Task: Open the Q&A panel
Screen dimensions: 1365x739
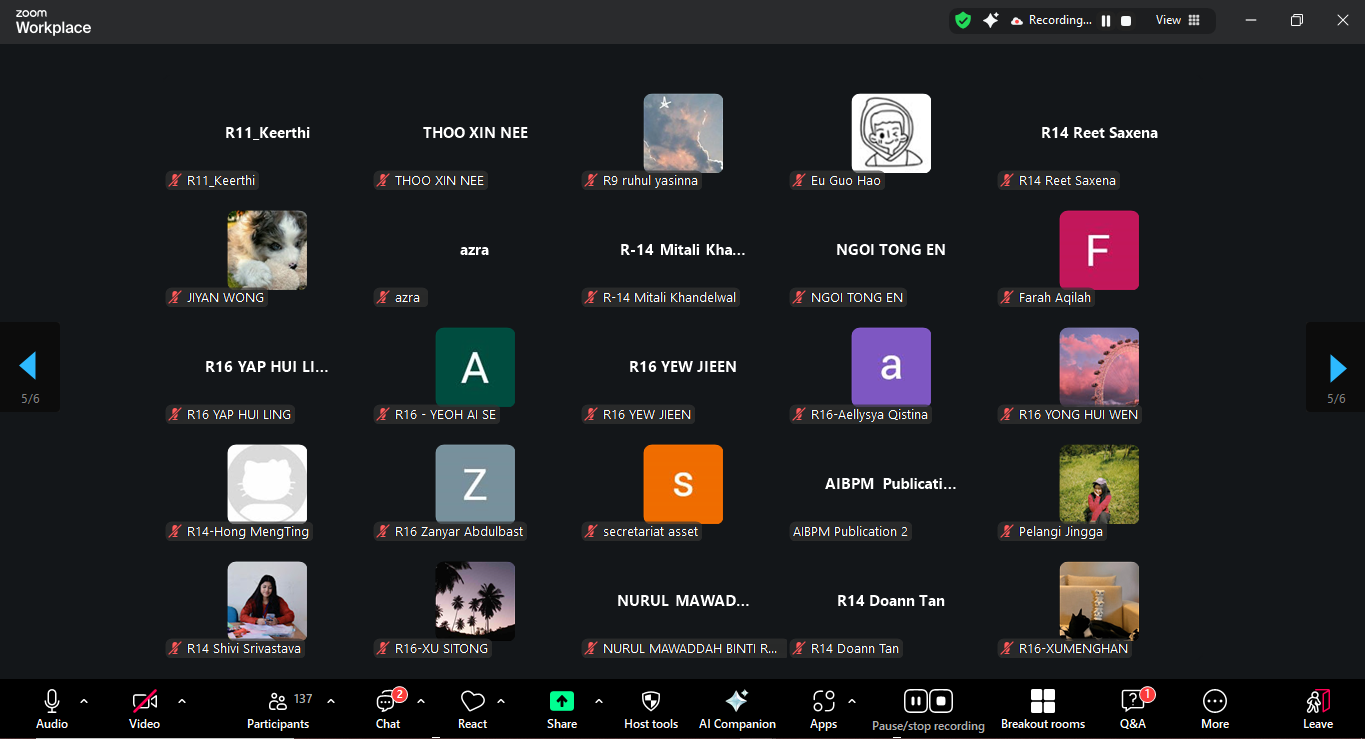Action: pyautogui.click(x=1132, y=708)
